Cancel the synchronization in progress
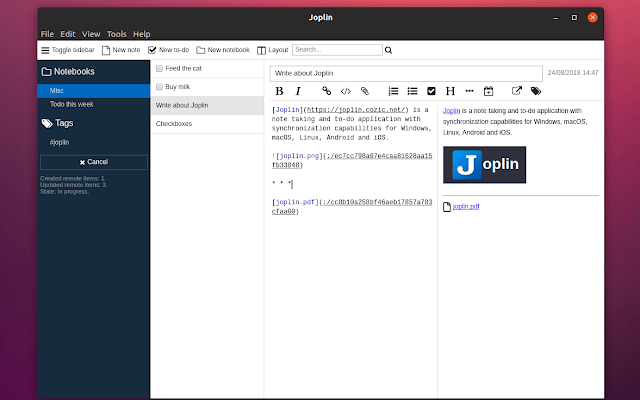Image resolution: width=640 pixels, height=400 pixels. (94, 162)
